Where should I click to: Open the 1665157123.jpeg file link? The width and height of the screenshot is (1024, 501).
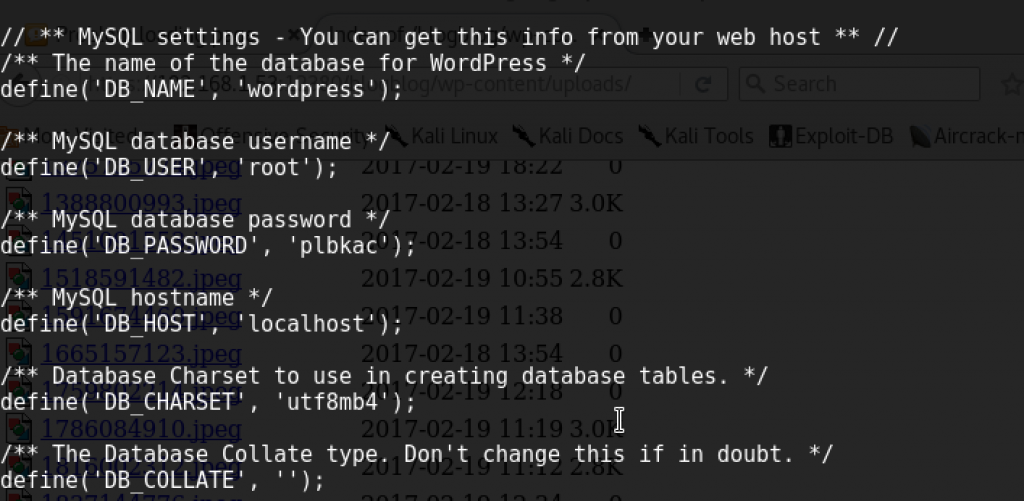tap(140, 353)
